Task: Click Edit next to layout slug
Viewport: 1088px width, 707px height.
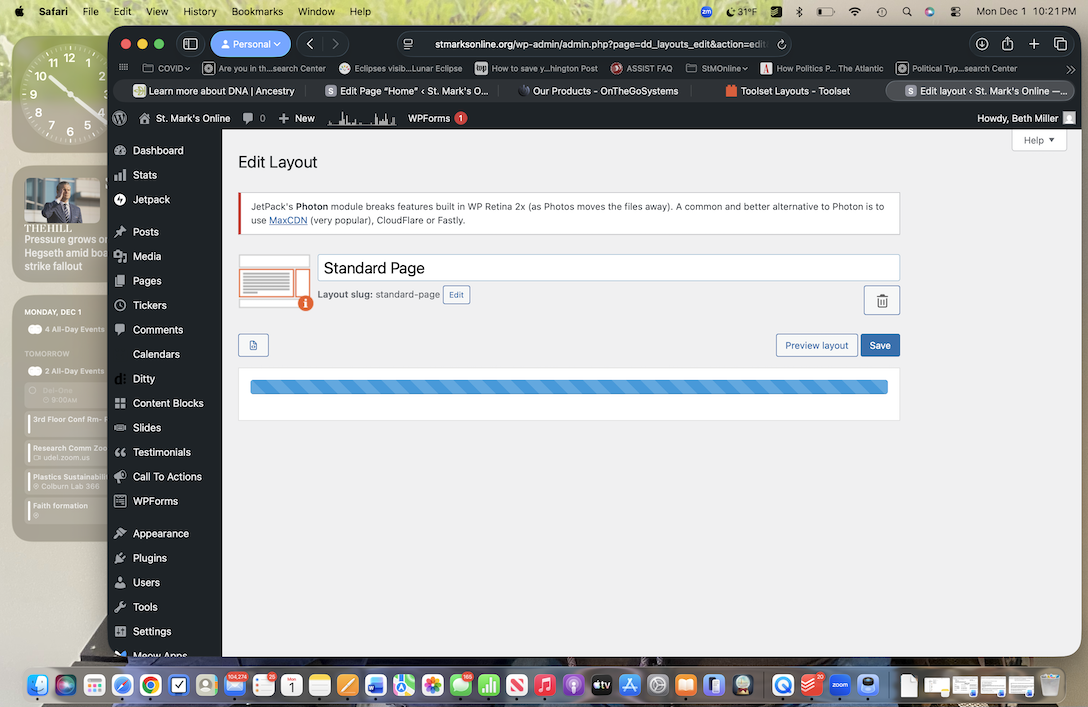Action: pos(456,295)
